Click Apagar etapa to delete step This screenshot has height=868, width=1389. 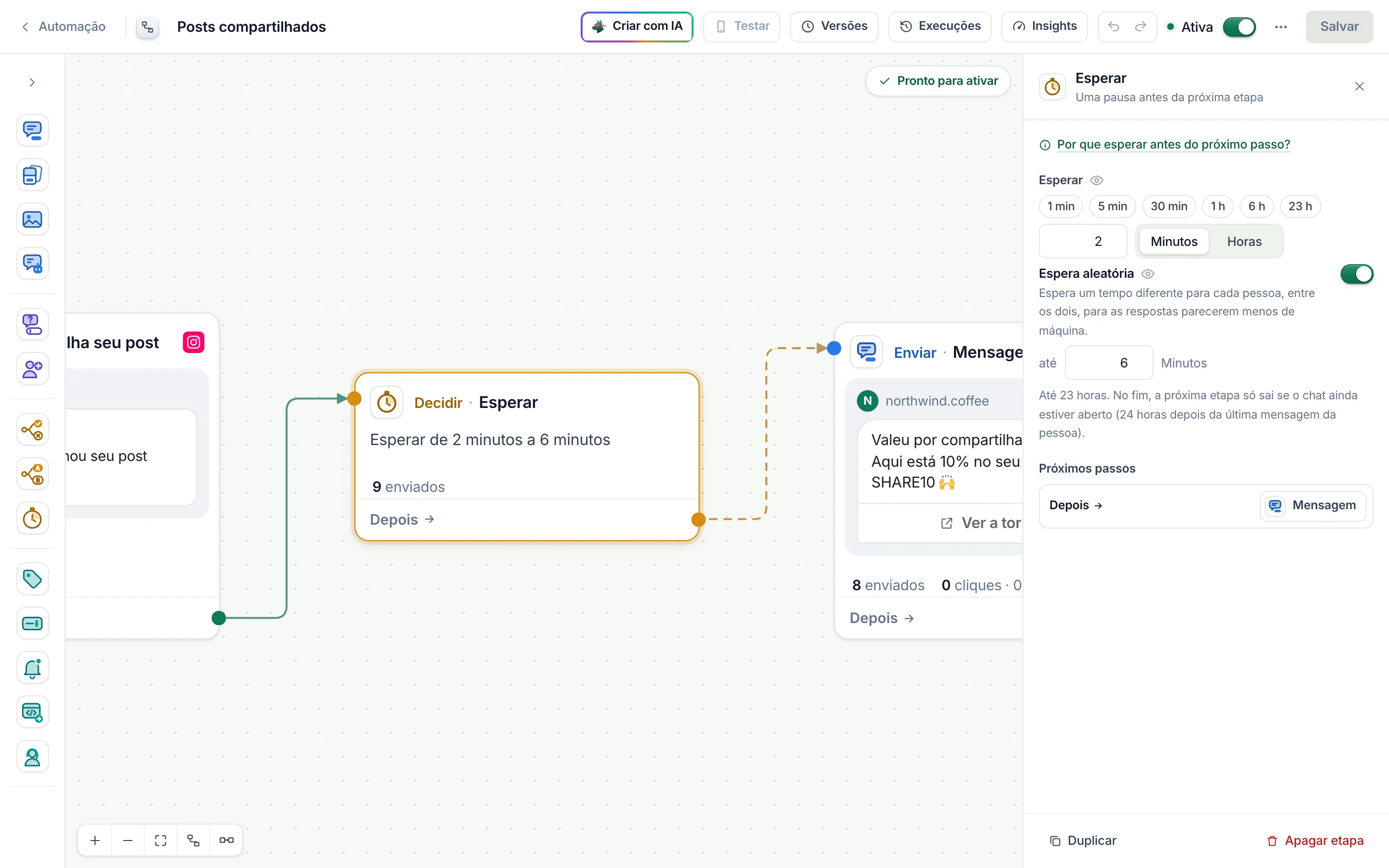click(x=1315, y=841)
